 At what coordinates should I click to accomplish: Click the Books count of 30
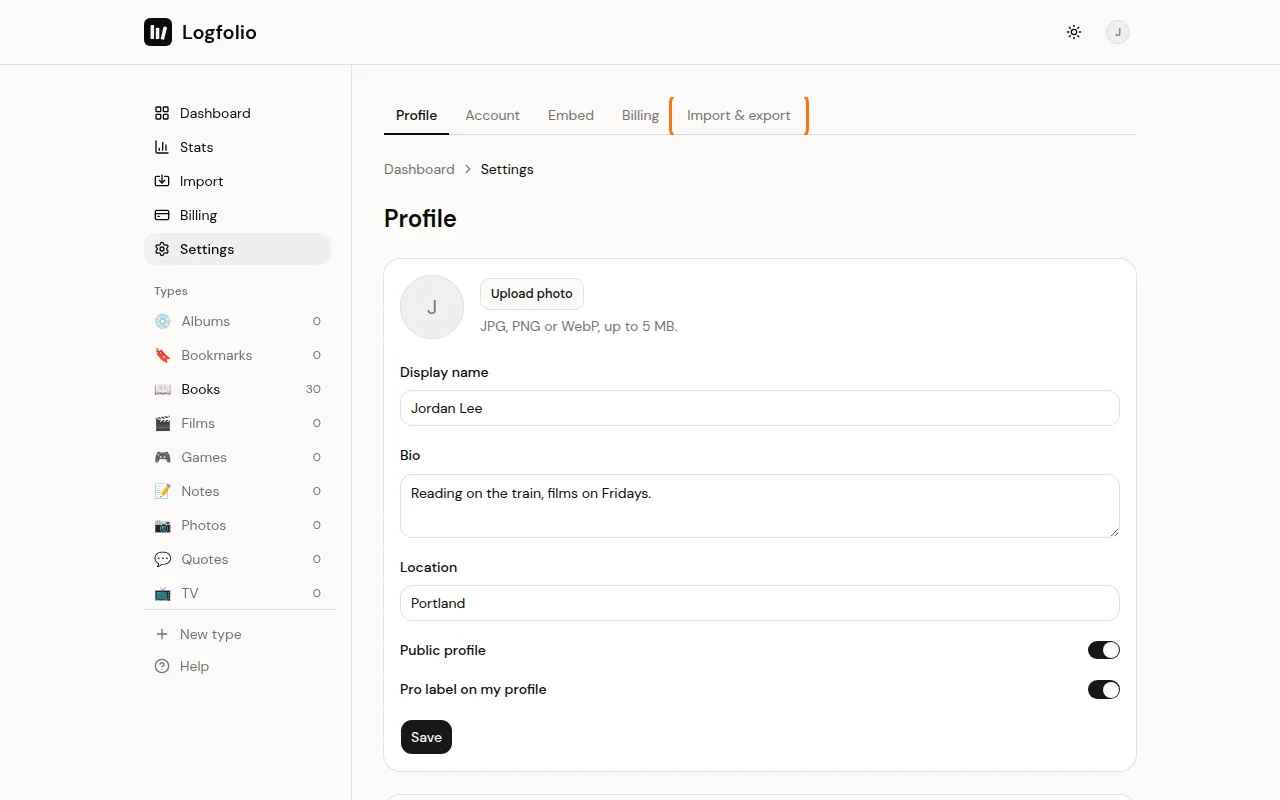click(x=313, y=389)
